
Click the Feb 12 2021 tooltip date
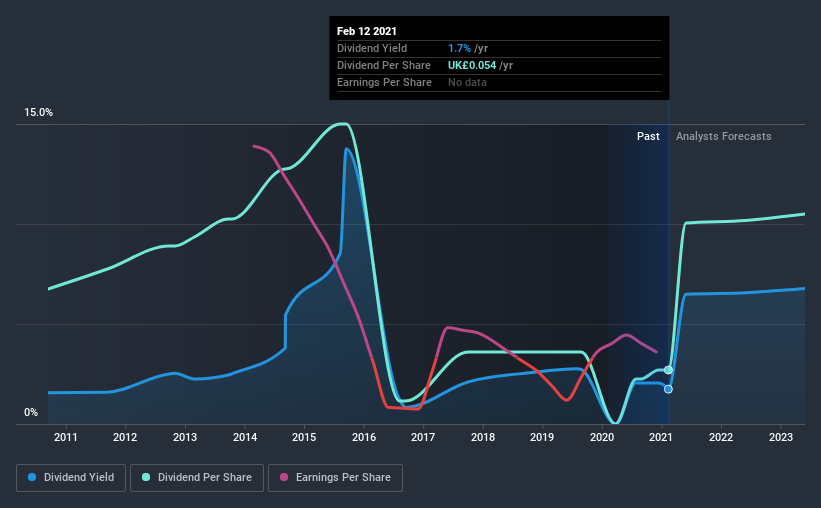pyautogui.click(x=367, y=31)
